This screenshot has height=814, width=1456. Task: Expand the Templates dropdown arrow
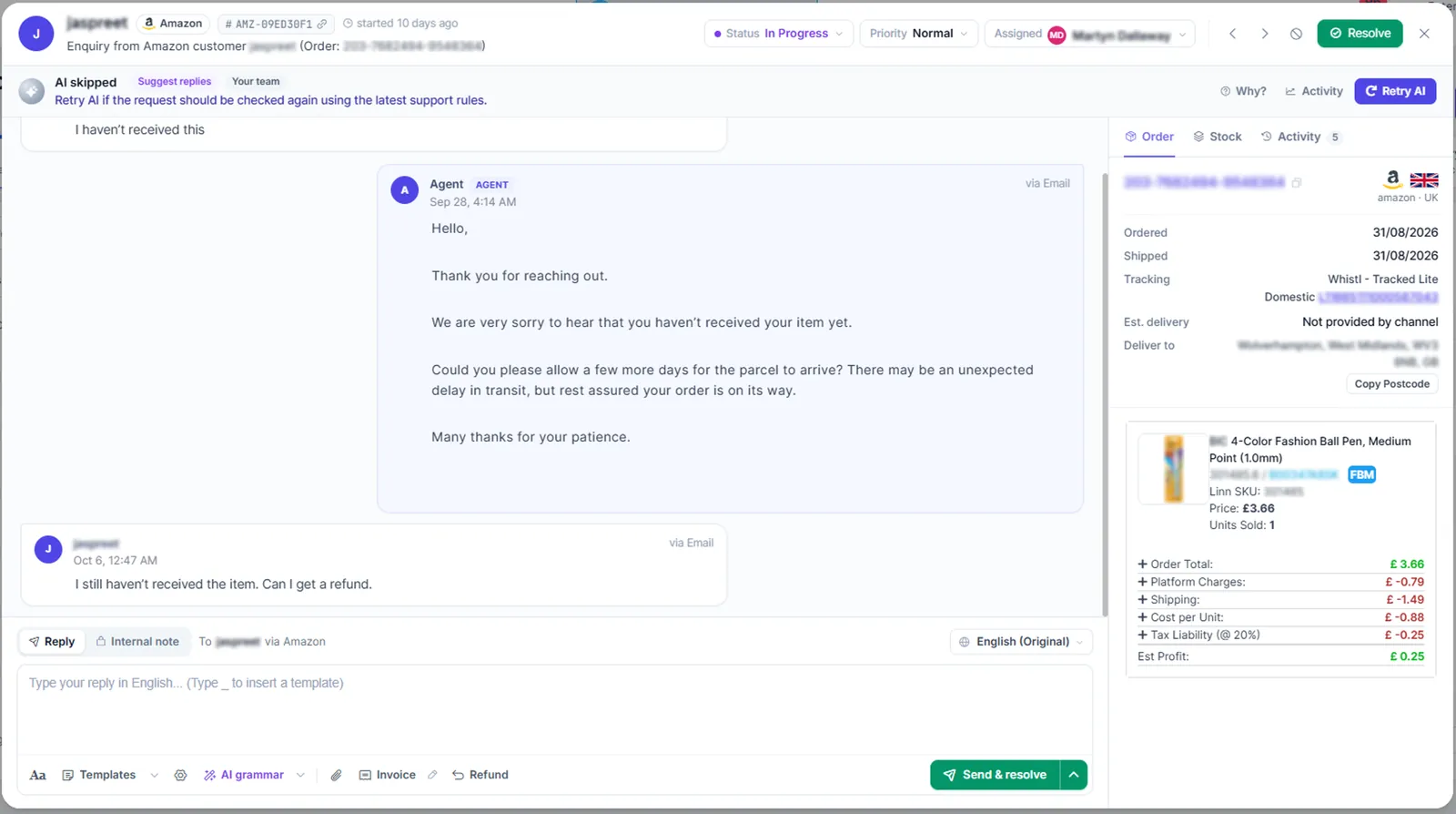point(154,775)
